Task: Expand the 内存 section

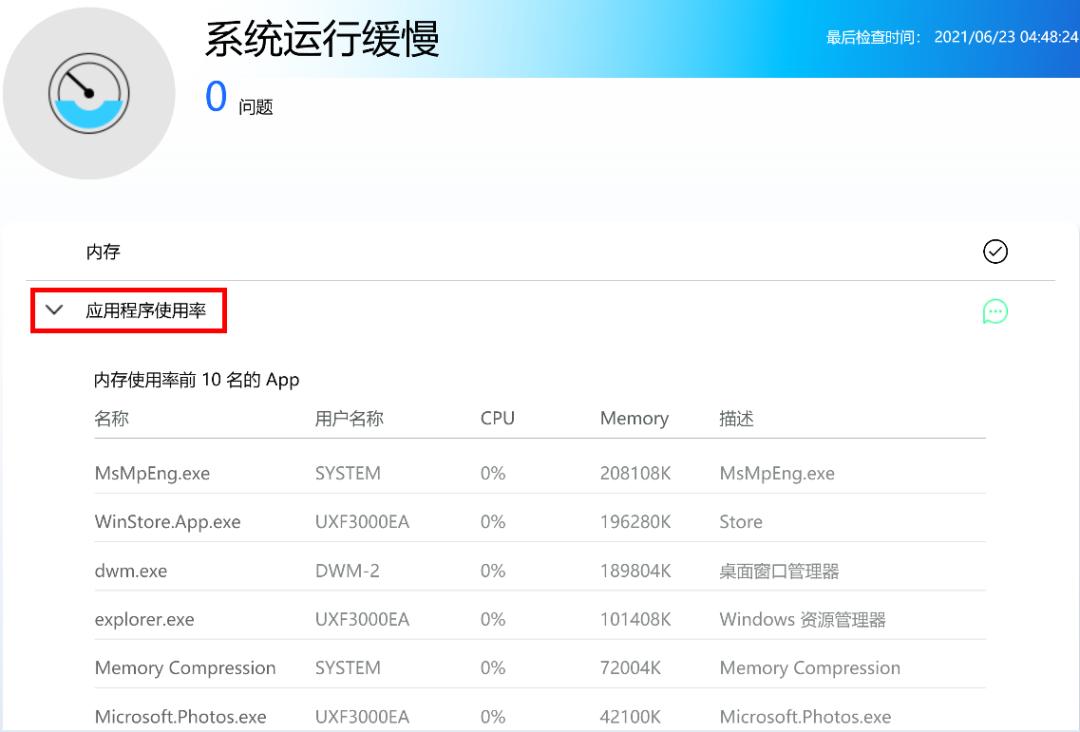Action: tap(101, 251)
